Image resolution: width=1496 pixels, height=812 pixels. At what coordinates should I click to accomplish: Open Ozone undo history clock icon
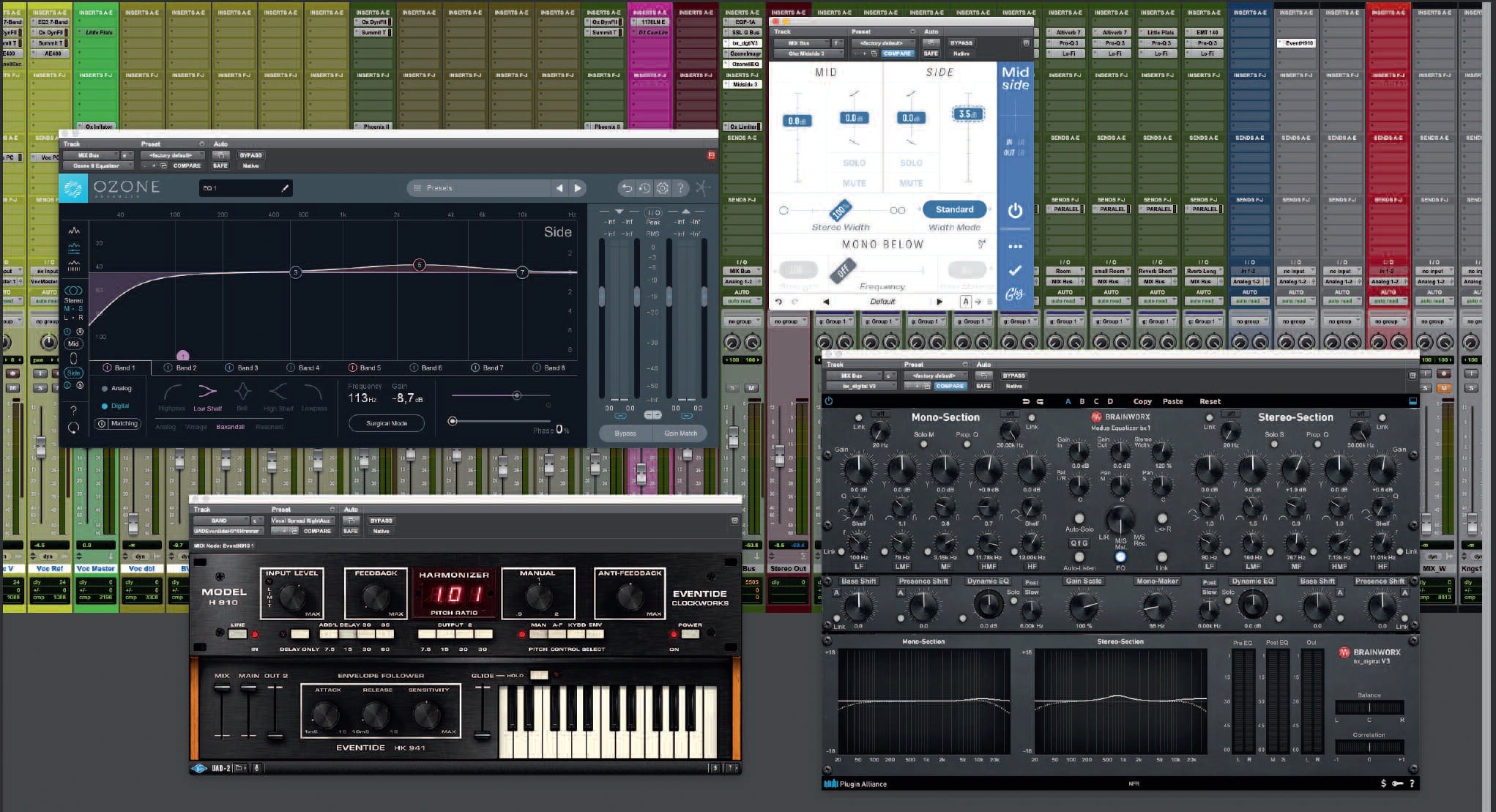click(644, 188)
